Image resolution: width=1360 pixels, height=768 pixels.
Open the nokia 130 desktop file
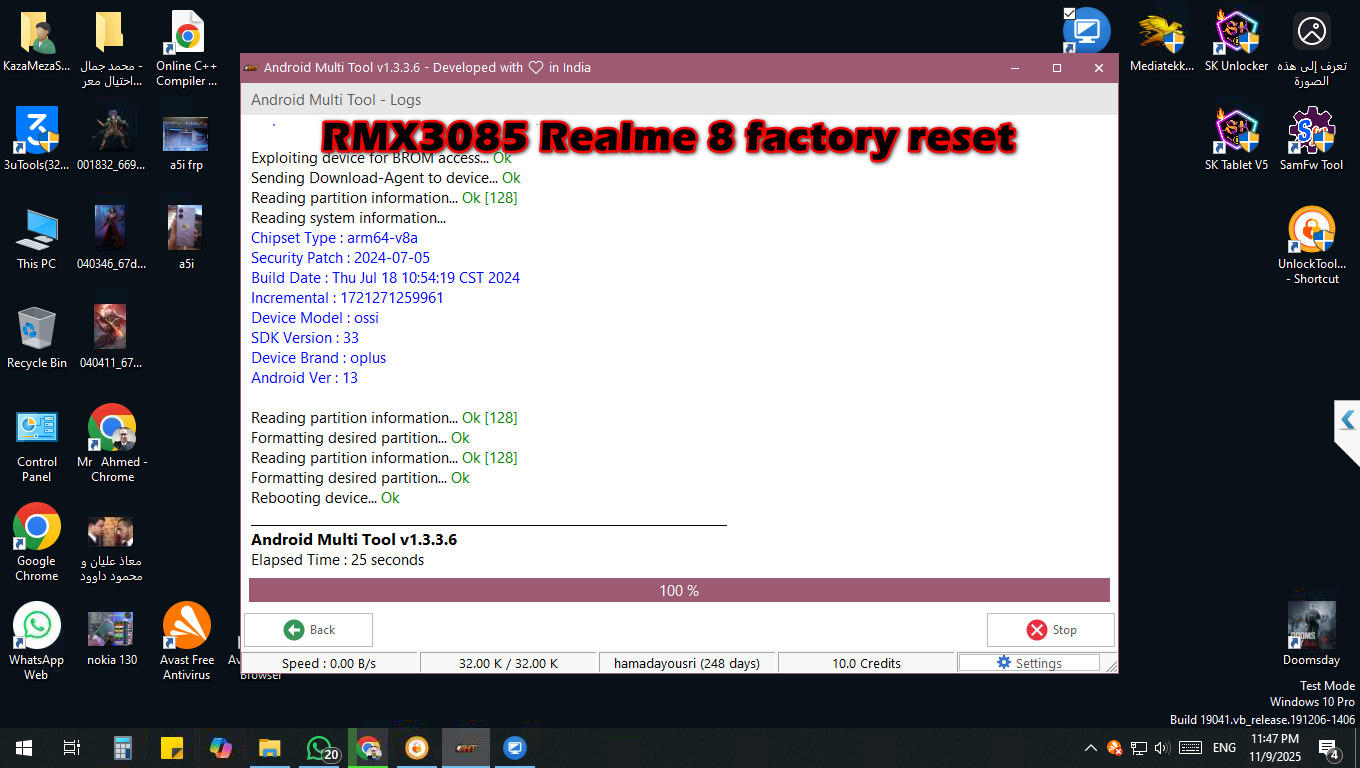click(112, 636)
